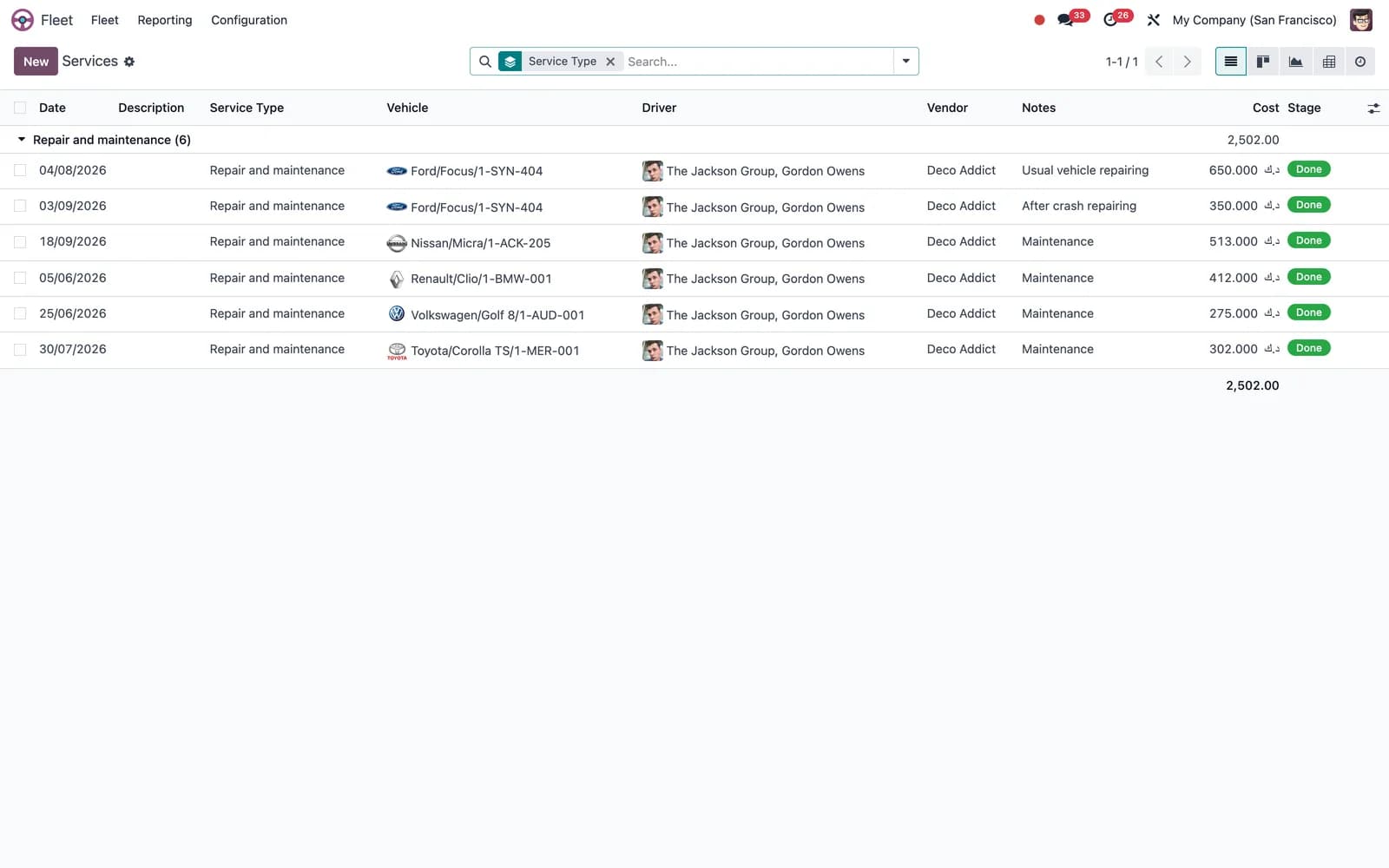Open the debug tools wrench icon
Viewport: 1389px width, 868px height.
pos(1154,20)
